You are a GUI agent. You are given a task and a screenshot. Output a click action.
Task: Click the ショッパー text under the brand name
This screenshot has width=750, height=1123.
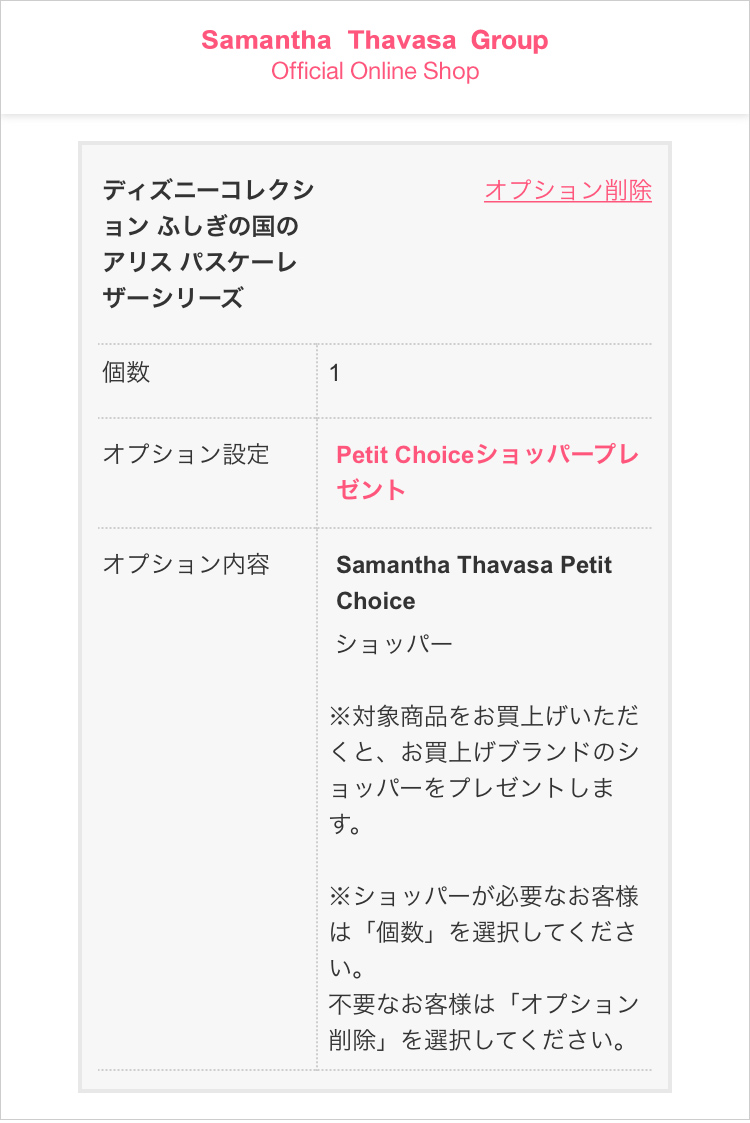[x=394, y=644]
